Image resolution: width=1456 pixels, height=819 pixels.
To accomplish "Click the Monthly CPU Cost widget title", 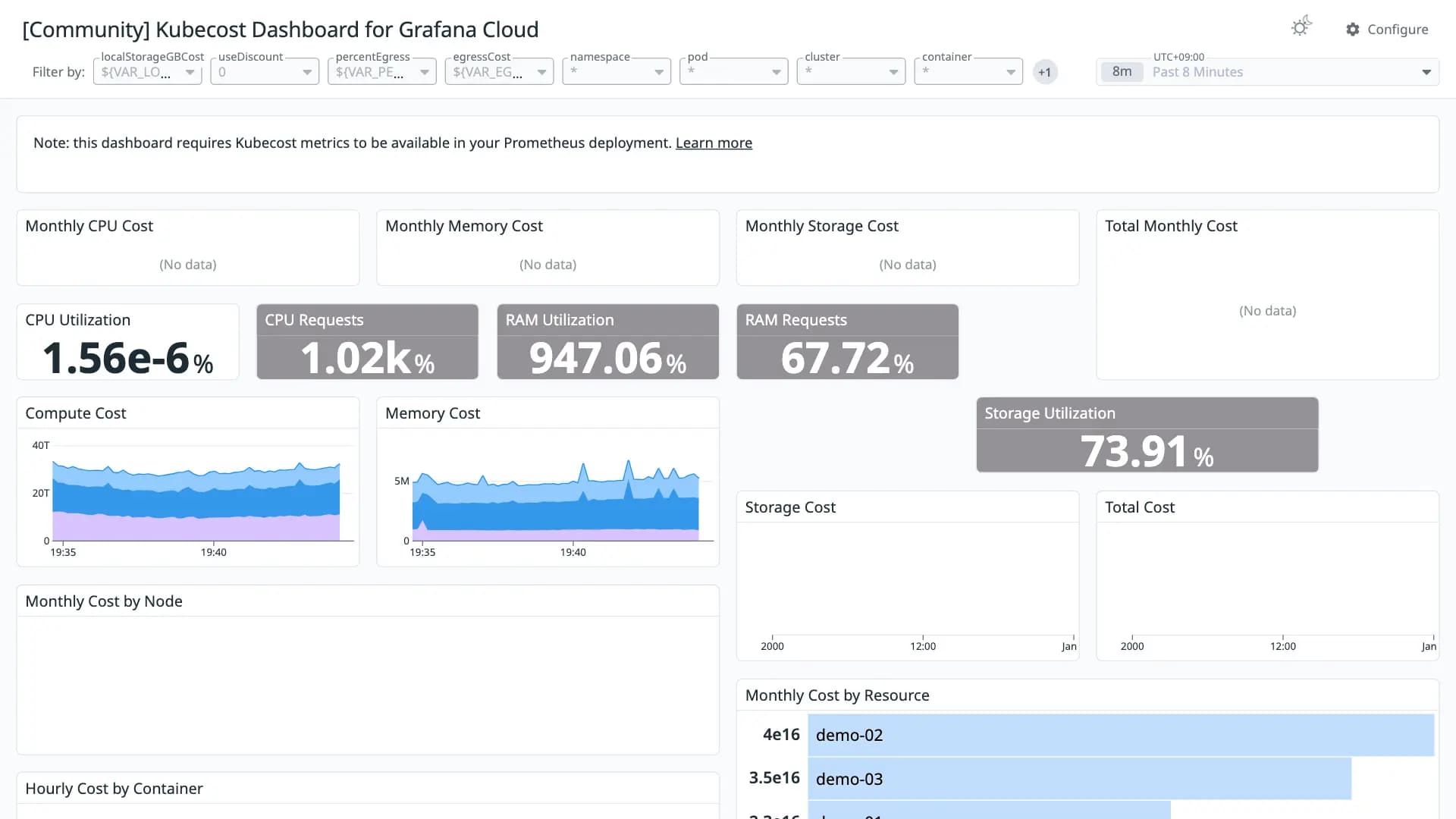I will pyautogui.click(x=89, y=226).
